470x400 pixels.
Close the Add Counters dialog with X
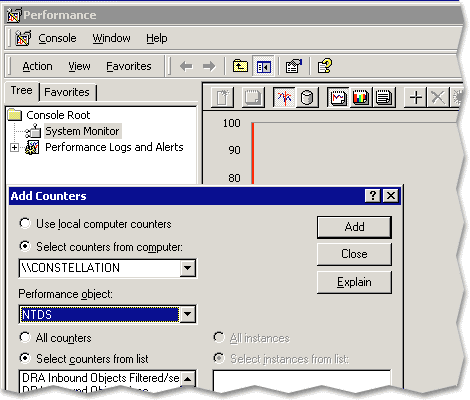tap(391, 196)
